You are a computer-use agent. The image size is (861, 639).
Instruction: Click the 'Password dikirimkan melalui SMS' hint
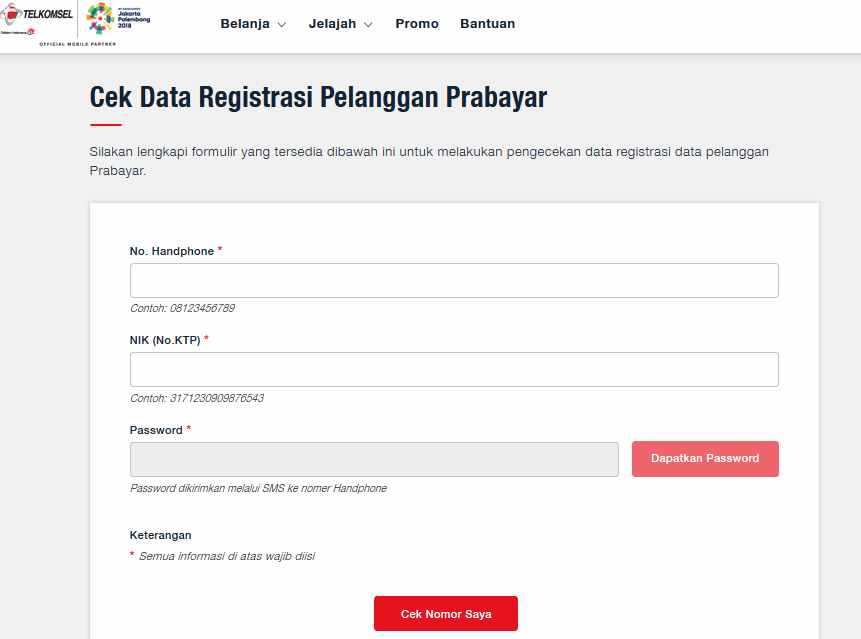pos(258,489)
